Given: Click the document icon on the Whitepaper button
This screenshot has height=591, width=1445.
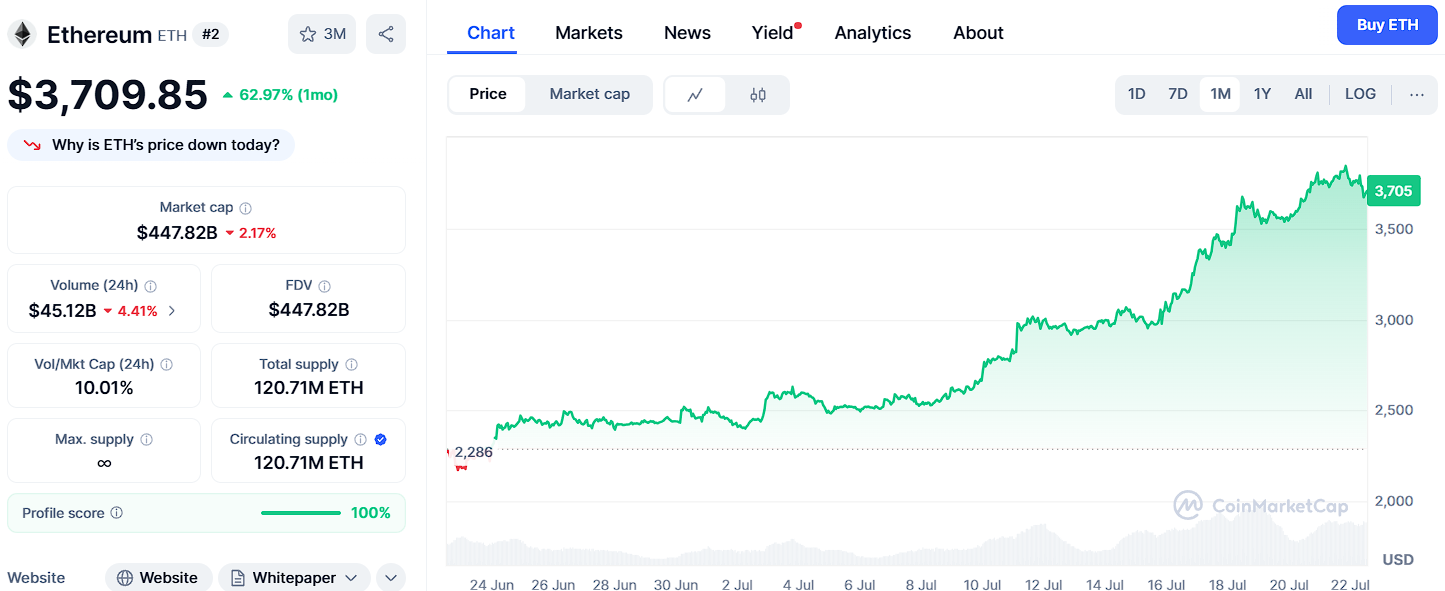Looking at the screenshot, I should pos(238,578).
